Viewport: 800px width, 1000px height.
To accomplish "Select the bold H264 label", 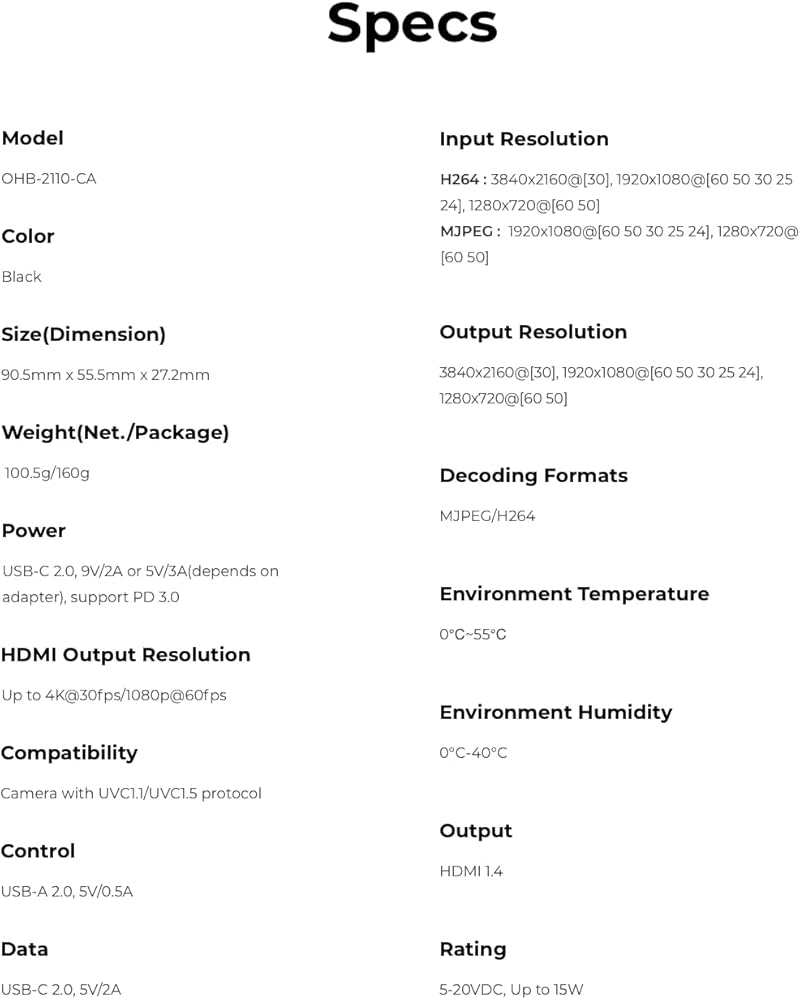I will click(x=459, y=179).
